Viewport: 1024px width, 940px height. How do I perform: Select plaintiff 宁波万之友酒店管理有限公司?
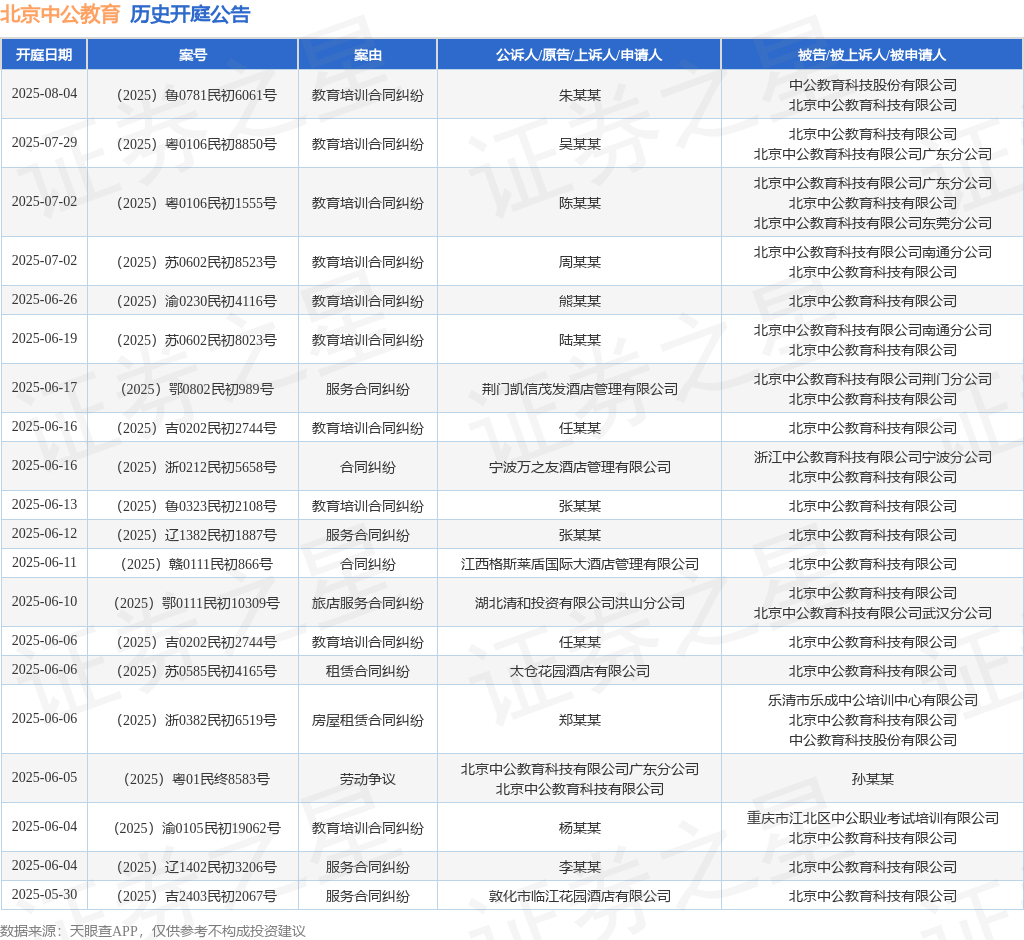(580, 467)
